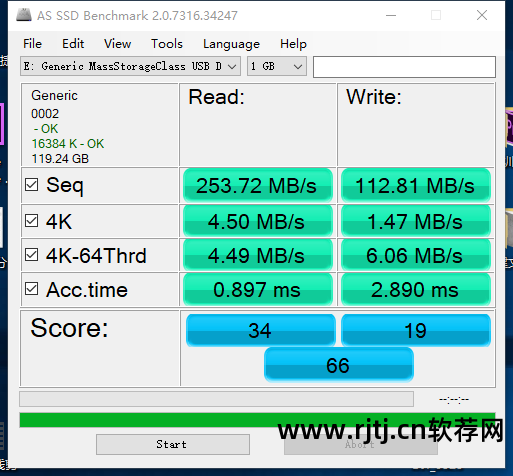Image resolution: width=513 pixels, height=476 pixels.
Task: Uncheck the Acc.time test checkbox
Action: pyautogui.click(x=32, y=289)
